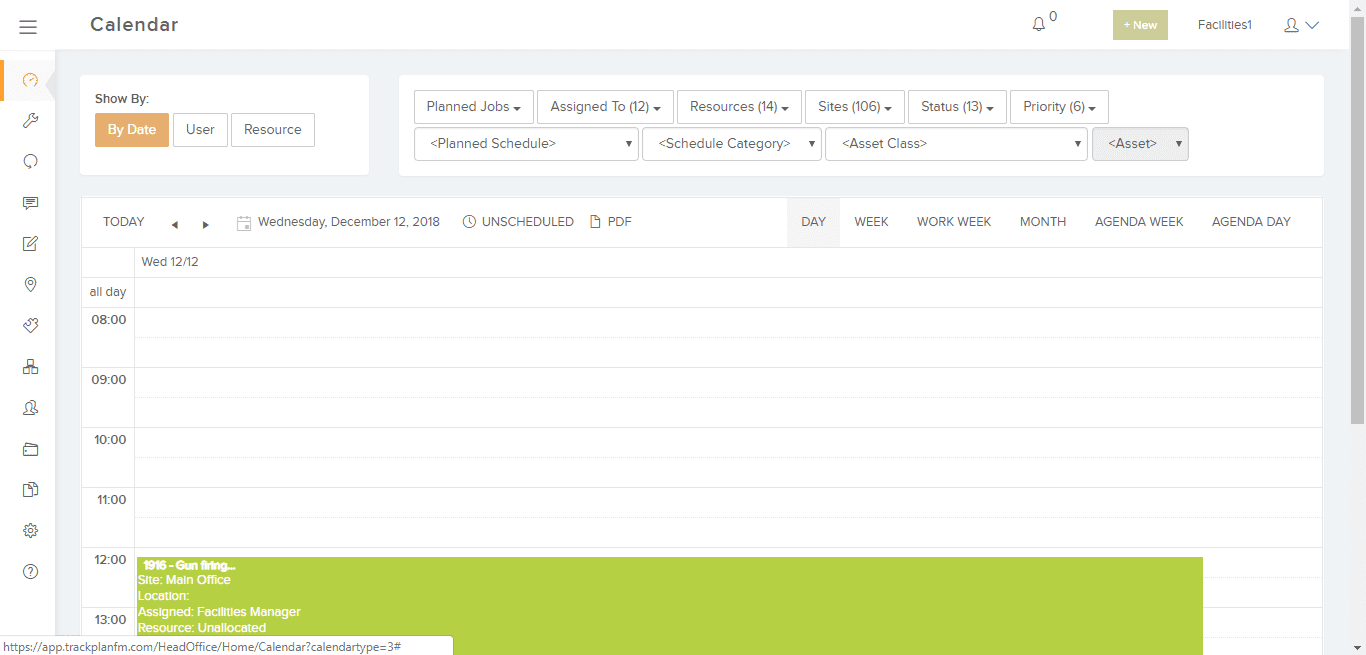Image resolution: width=1366 pixels, height=655 pixels.
Task: Open notifications bell
Action: coord(1039,25)
